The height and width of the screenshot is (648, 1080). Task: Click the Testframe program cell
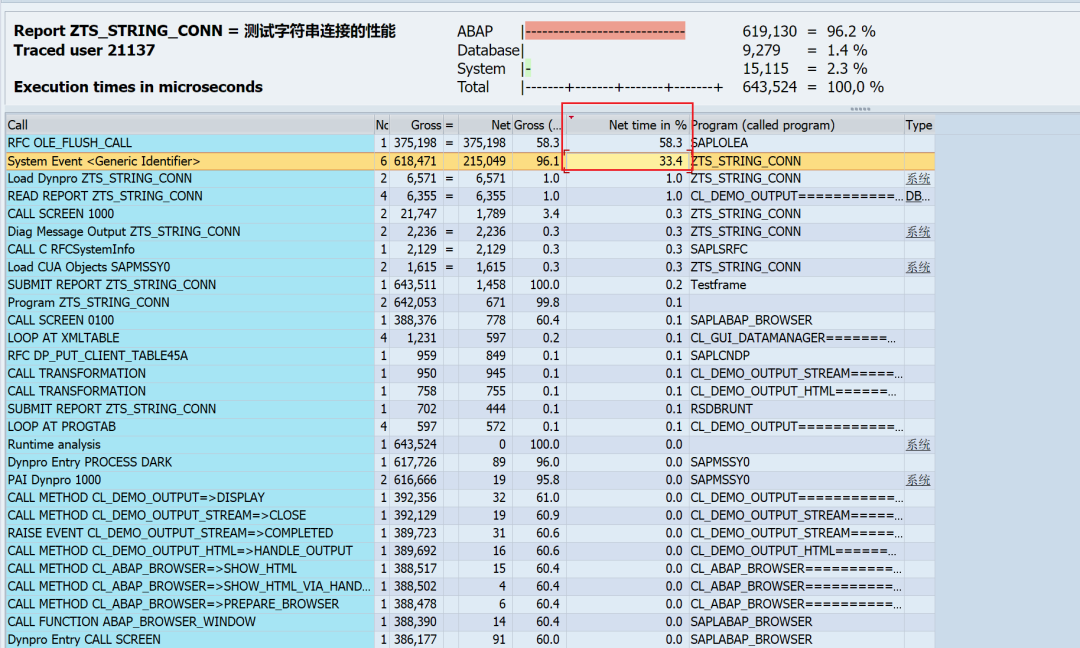pyautogui.click(x=796, y=285)
